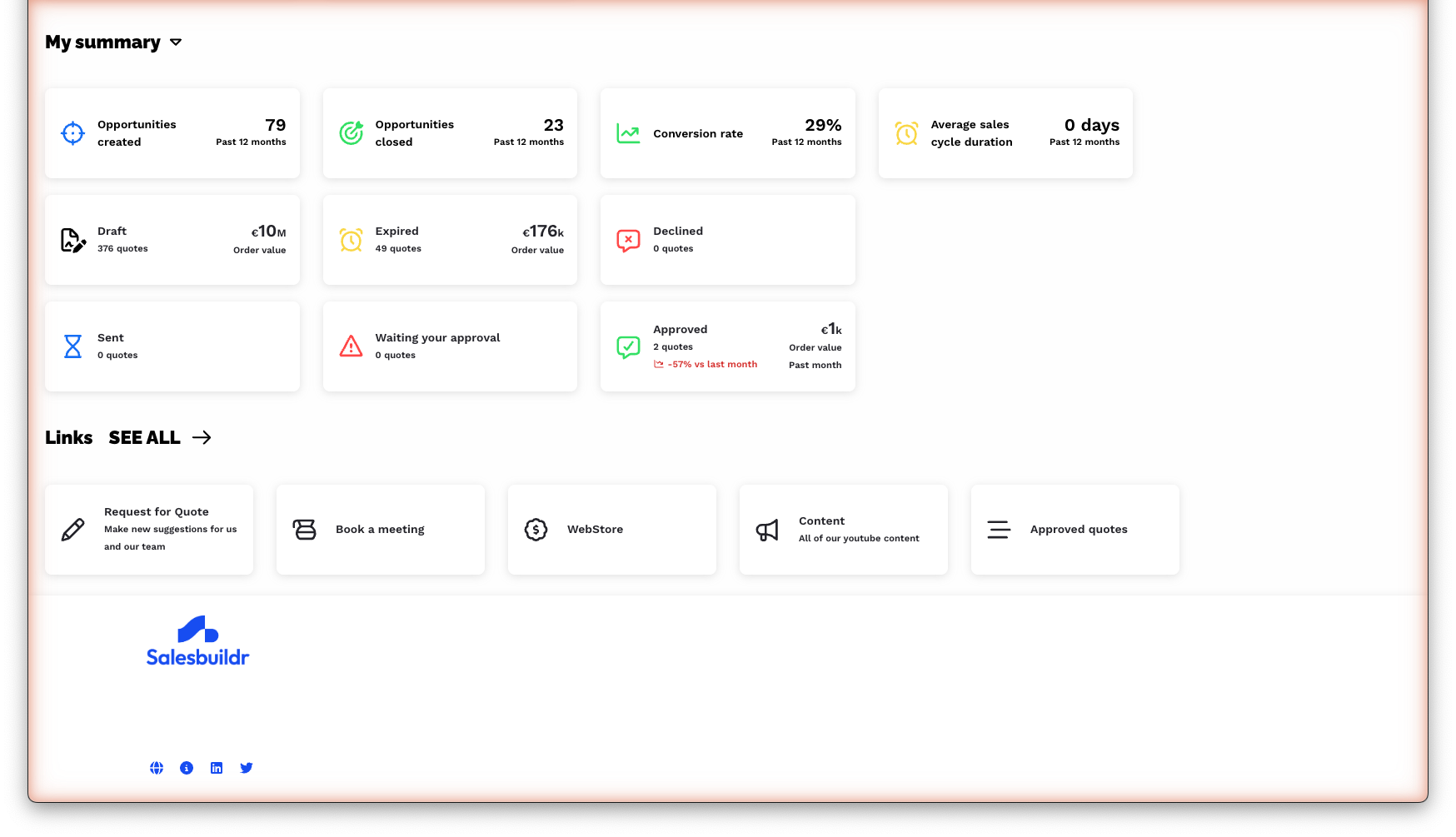The height and width of the screenshot is (837, 1456).
Task: Click the Opportunities created crosshair icon
Action: click(73, 133)
